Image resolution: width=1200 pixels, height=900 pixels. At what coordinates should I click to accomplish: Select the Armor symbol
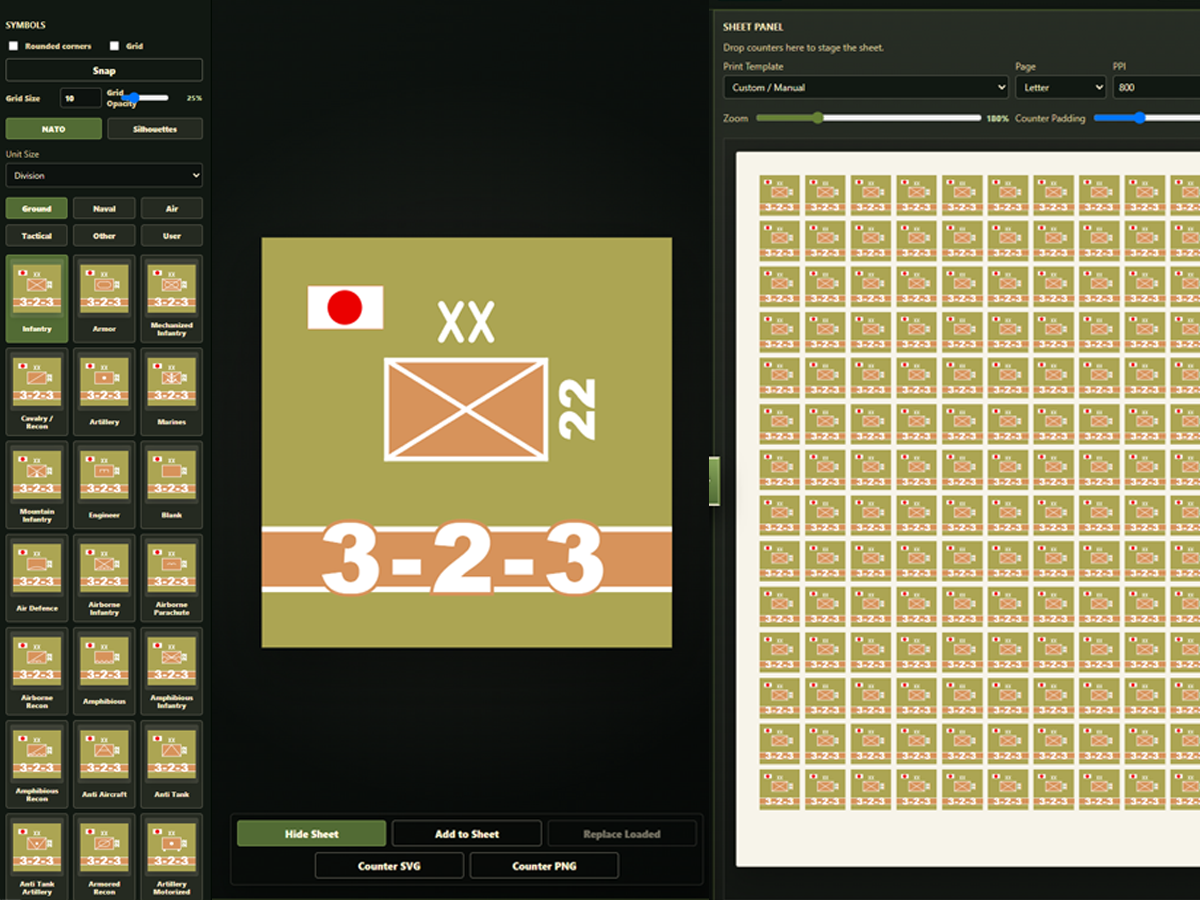[x=104, y=299]
